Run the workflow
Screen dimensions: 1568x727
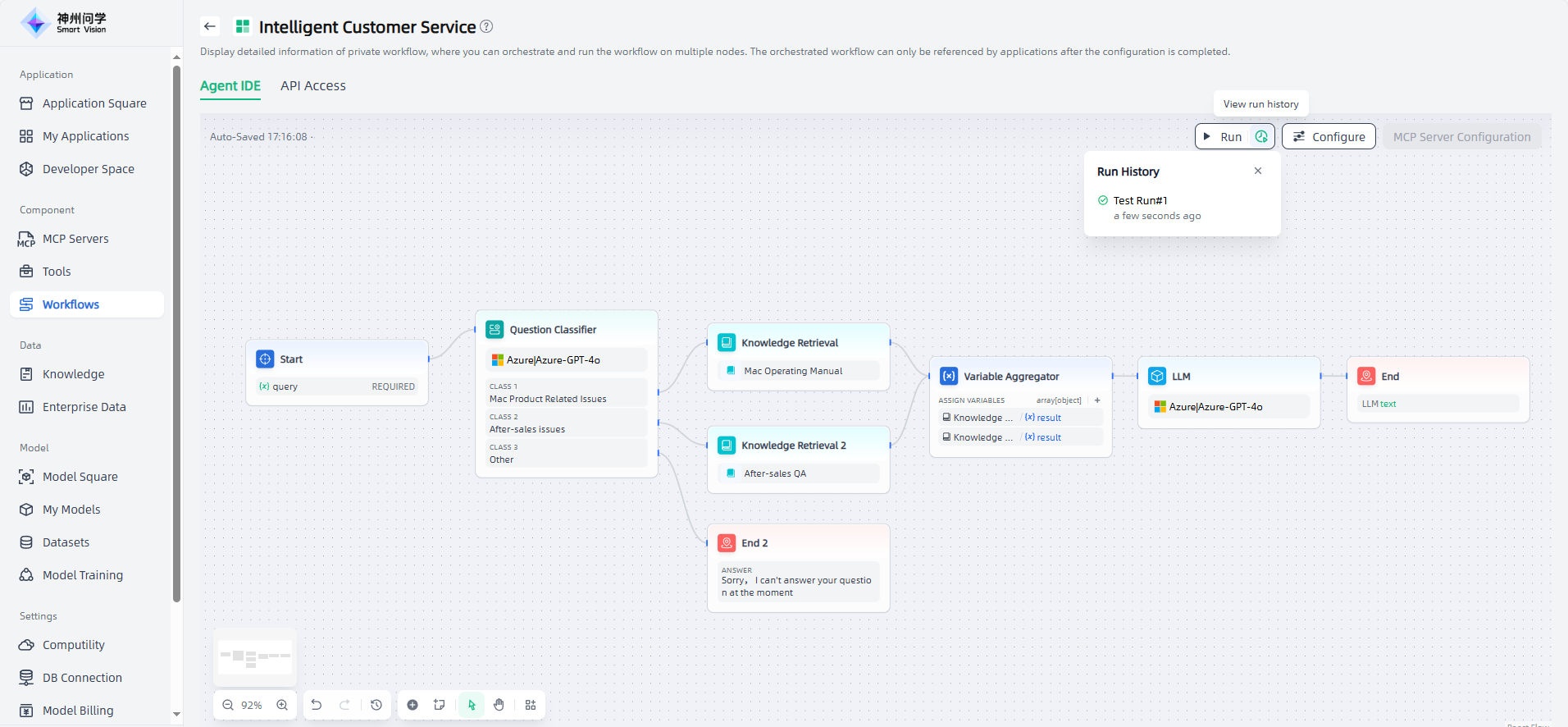click(x=1223, y=137)
